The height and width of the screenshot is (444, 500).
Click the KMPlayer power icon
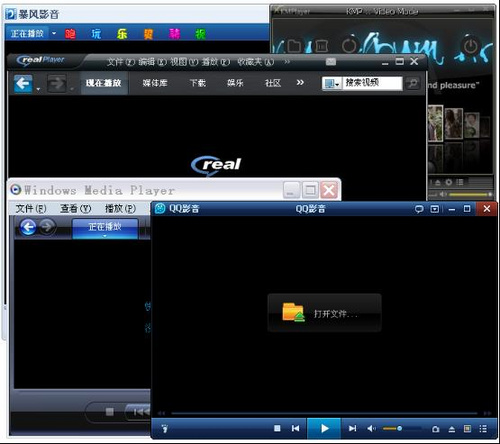click(471, 46)
